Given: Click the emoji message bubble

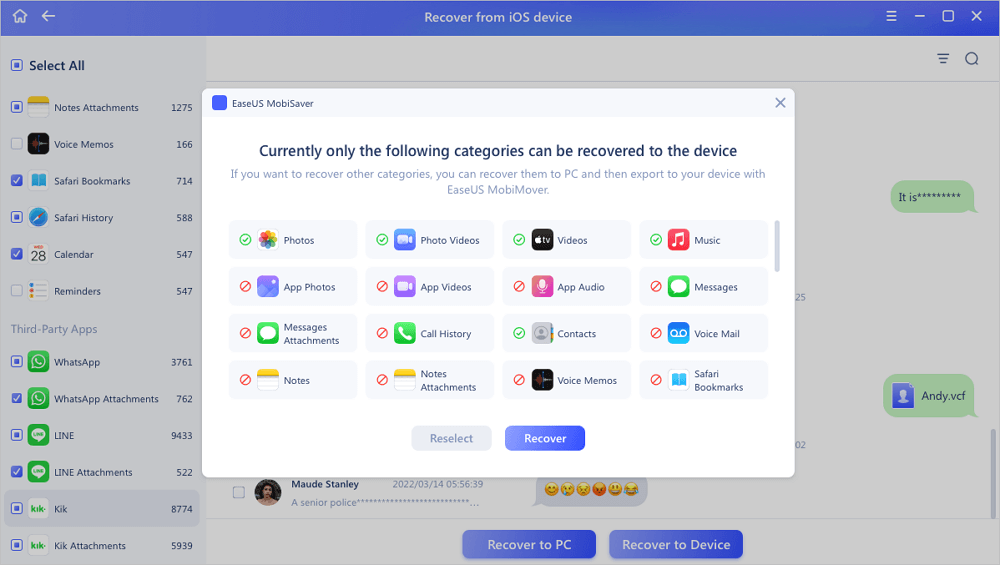Looking at the screenshot, I should tap(591, 489).
